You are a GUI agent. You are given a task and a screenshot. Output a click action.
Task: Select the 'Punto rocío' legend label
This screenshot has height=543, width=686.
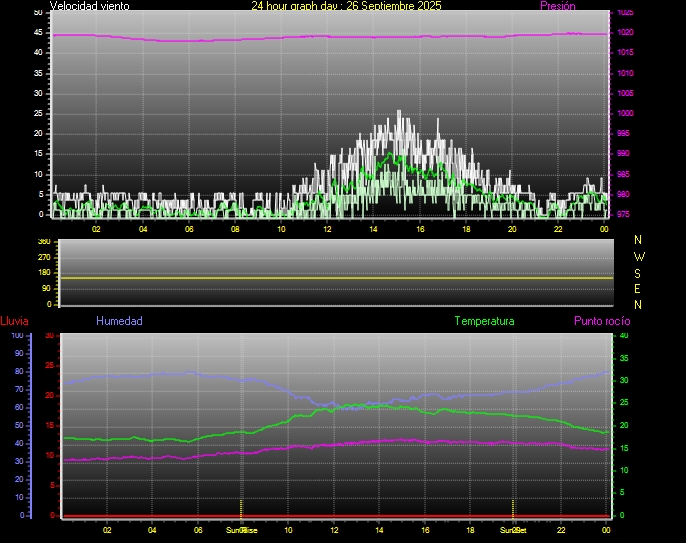[602, 321]
